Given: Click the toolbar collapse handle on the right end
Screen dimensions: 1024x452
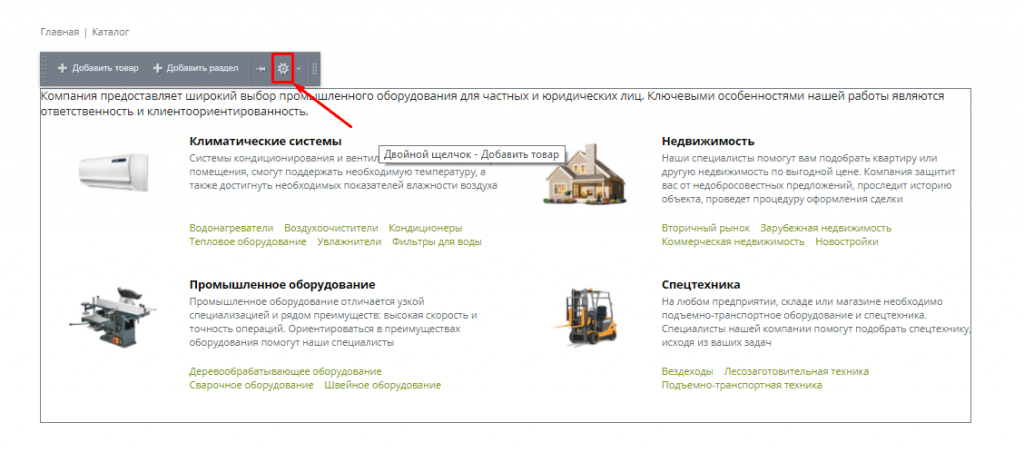Looking at the screenshot, I should tap(315, 68).
